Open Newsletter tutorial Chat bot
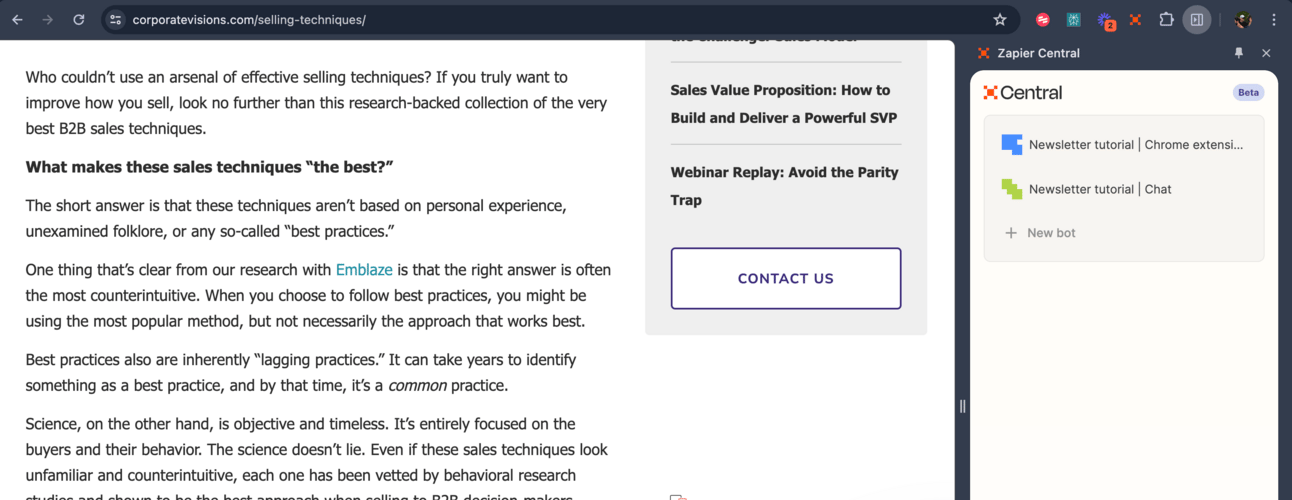1292x500 pixels. [1124, 189]
